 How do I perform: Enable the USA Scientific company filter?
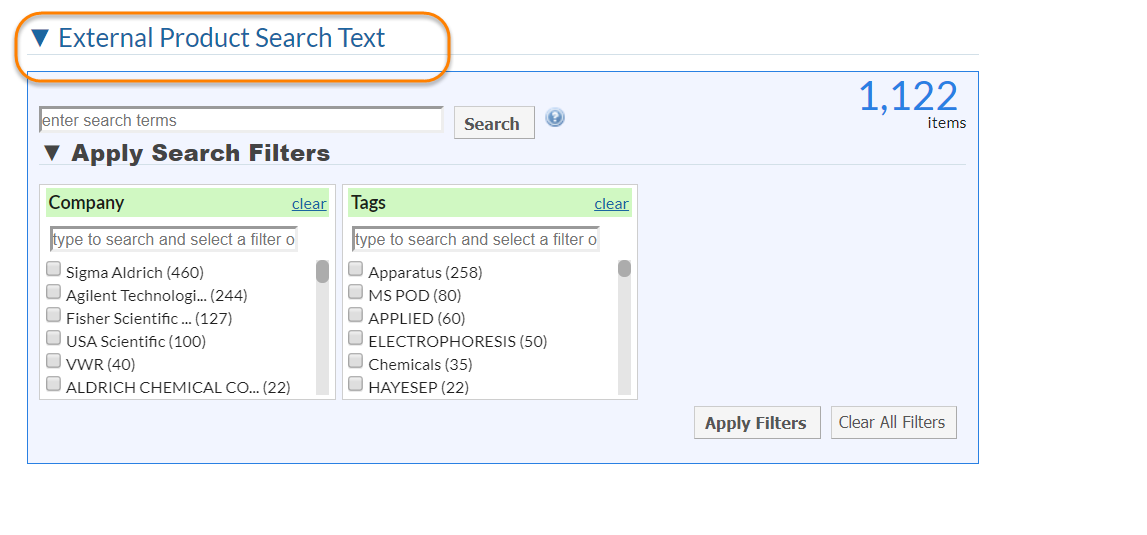pyautogui.click(x=54, y=338)
